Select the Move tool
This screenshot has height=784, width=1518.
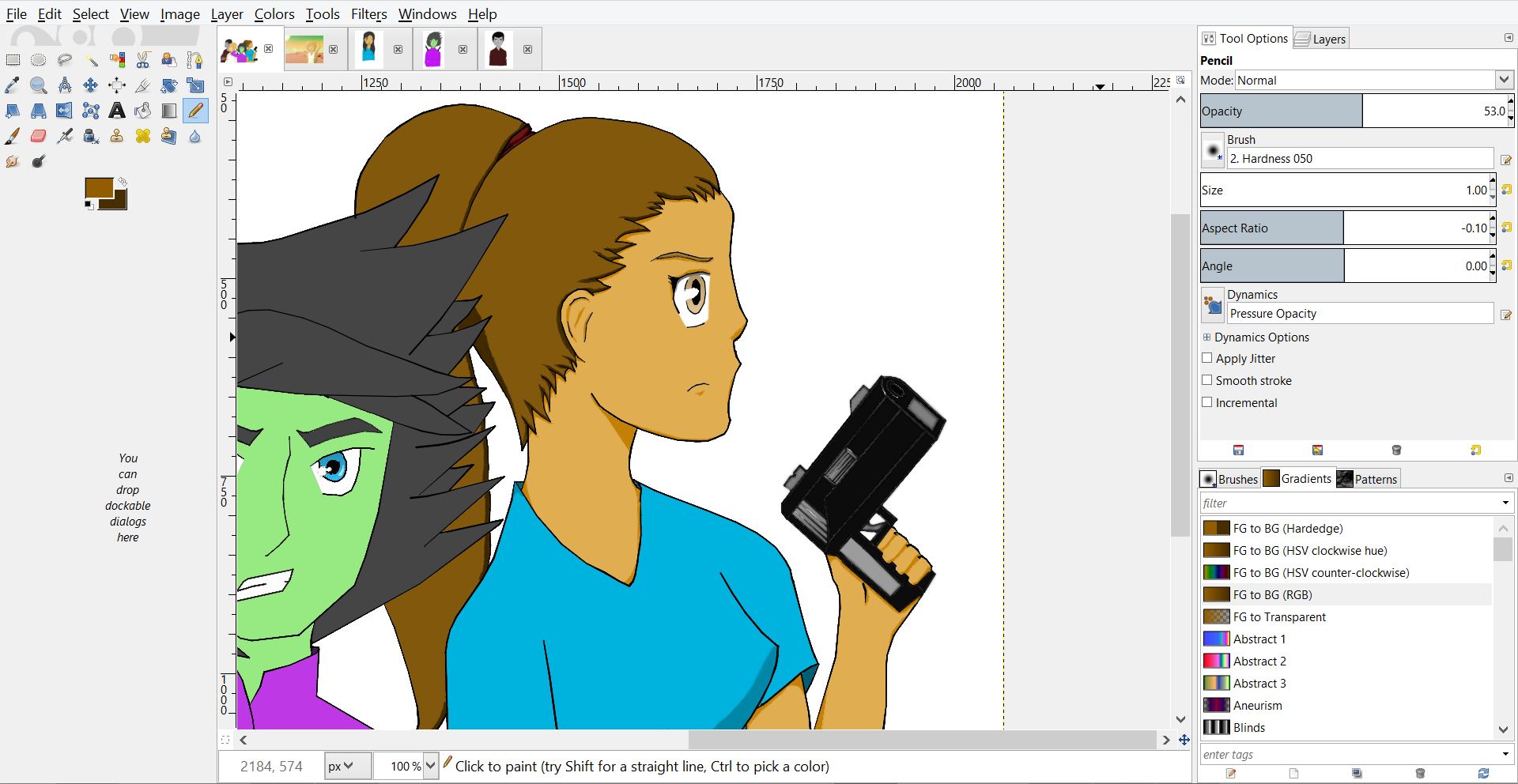[x=91, y=85]
